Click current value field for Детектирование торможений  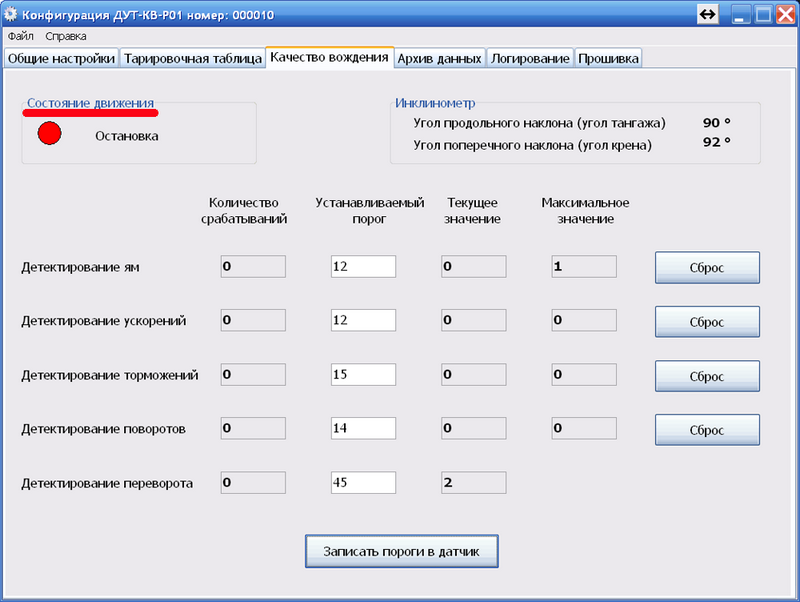click(473, 374)
